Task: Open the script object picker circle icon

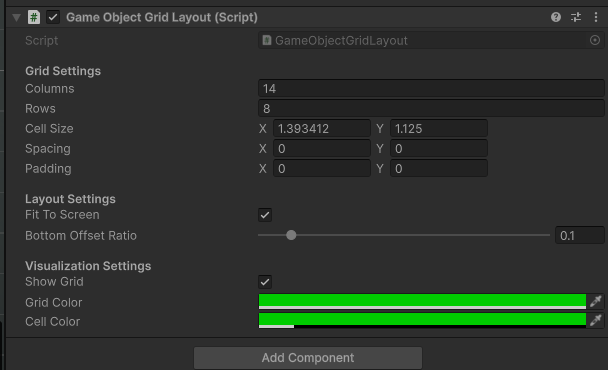Action: [x=595, y=40]
